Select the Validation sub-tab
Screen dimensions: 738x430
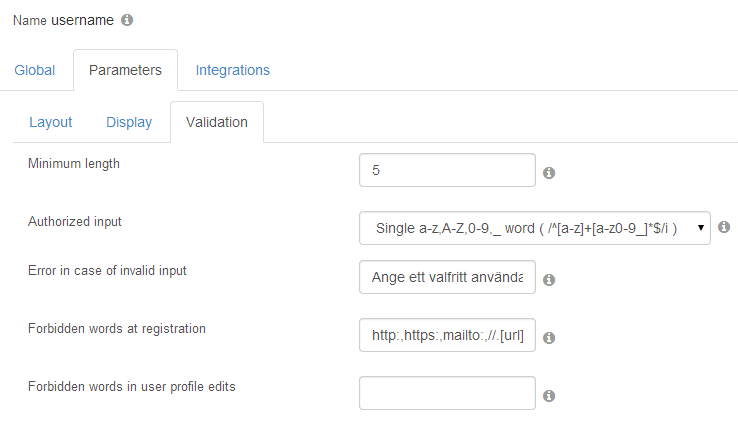click(217, 122)
